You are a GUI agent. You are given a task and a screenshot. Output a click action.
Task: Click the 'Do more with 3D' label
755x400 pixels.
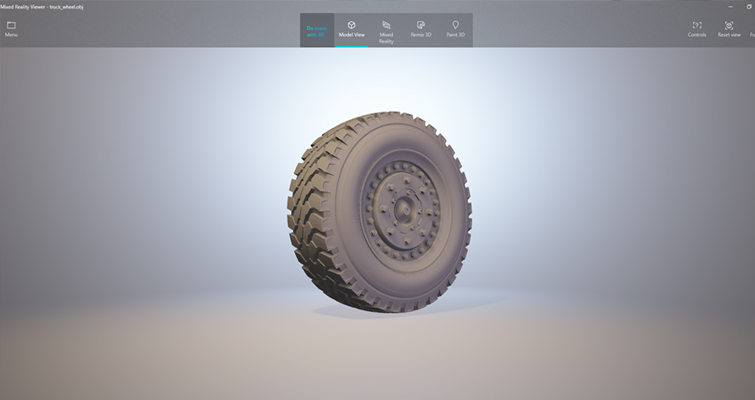coord(317,32)
